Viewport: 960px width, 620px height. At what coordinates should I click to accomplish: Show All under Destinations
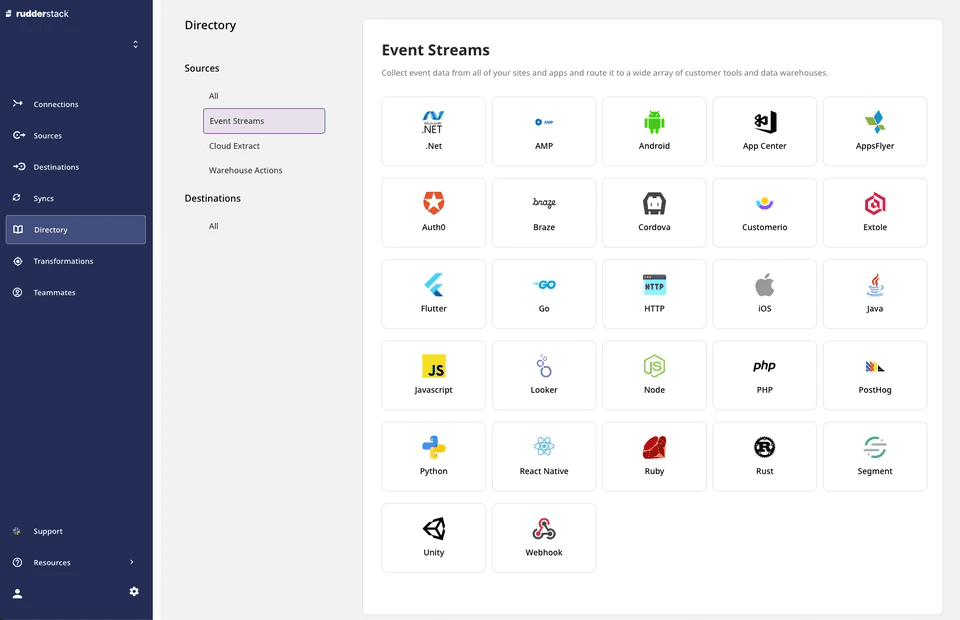213,226
